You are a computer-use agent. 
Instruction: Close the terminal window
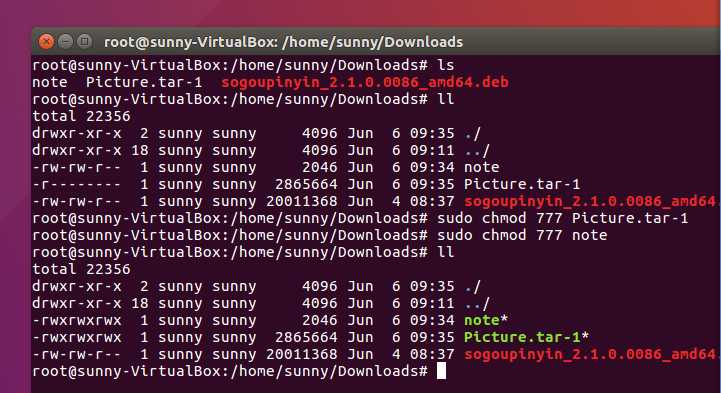(46, 42)
